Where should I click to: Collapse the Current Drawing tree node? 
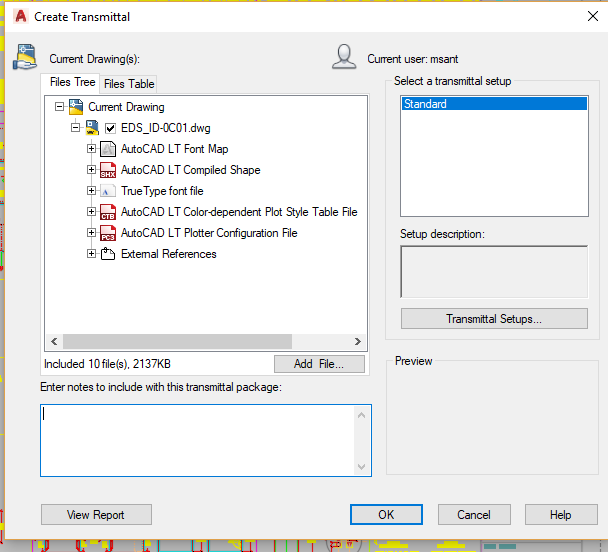point(60,107)
